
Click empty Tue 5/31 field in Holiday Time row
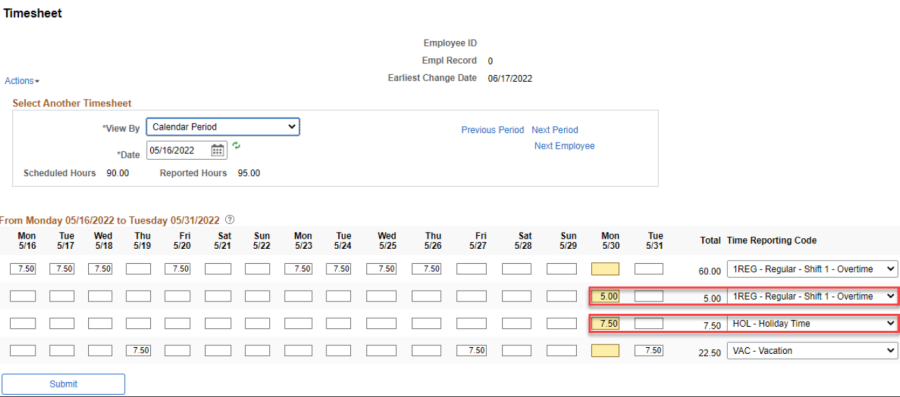click(x=649, y=324)
